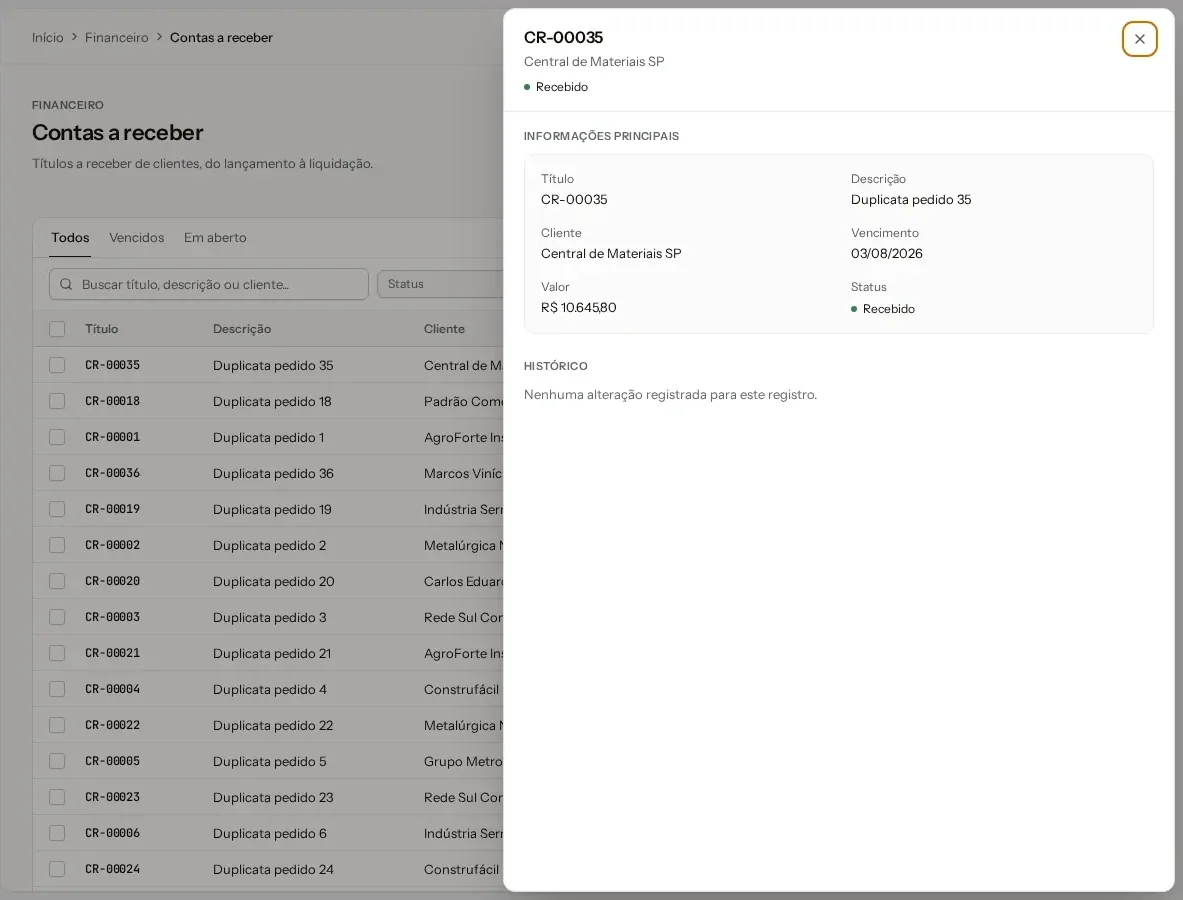Check the box for row CR-00019
1183x900 pixels.
click(x=57, y=509)
